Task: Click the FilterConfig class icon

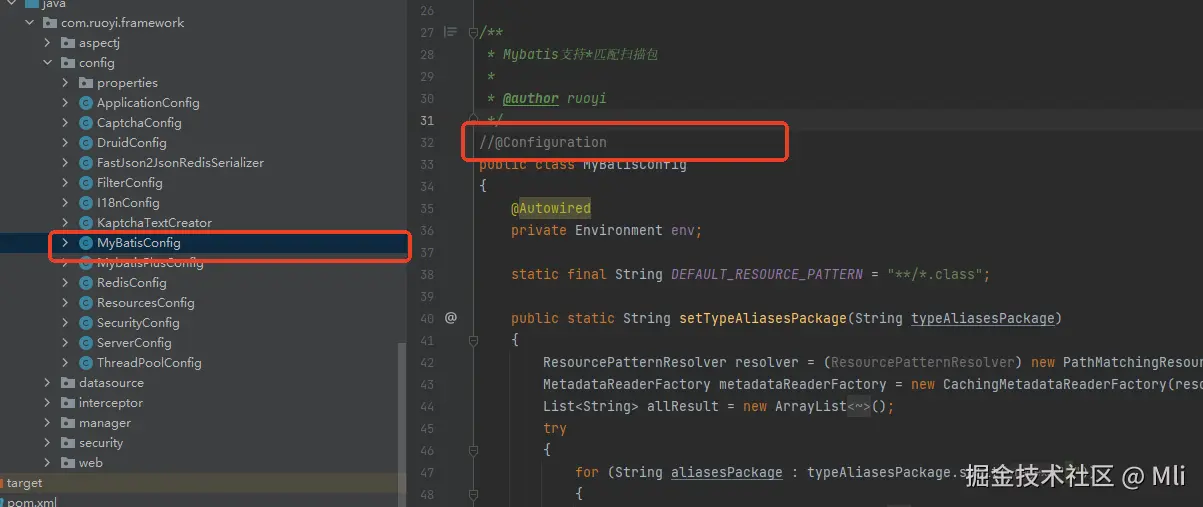Action: (86, 182)
